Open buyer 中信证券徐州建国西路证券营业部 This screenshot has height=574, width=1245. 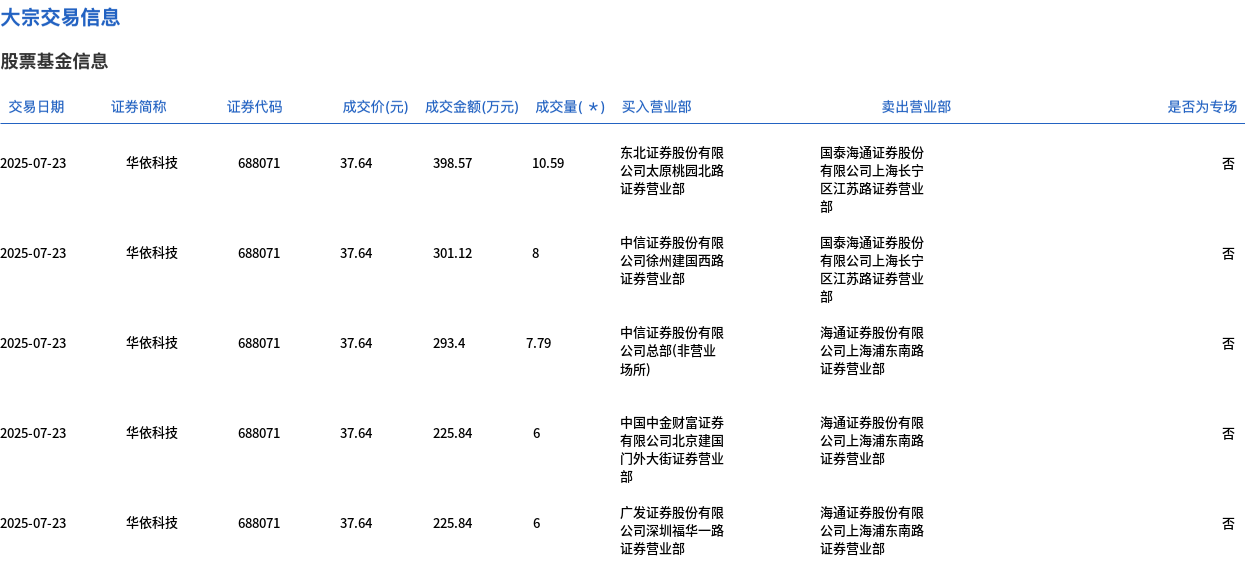(x=672, y=261)
